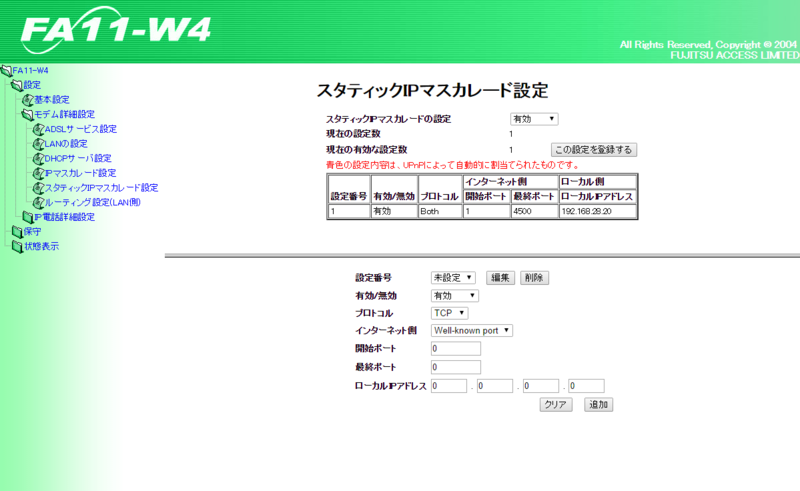The image size is (800, 491).
Task: Open the 保守 tree link
Action: point(32,232)
